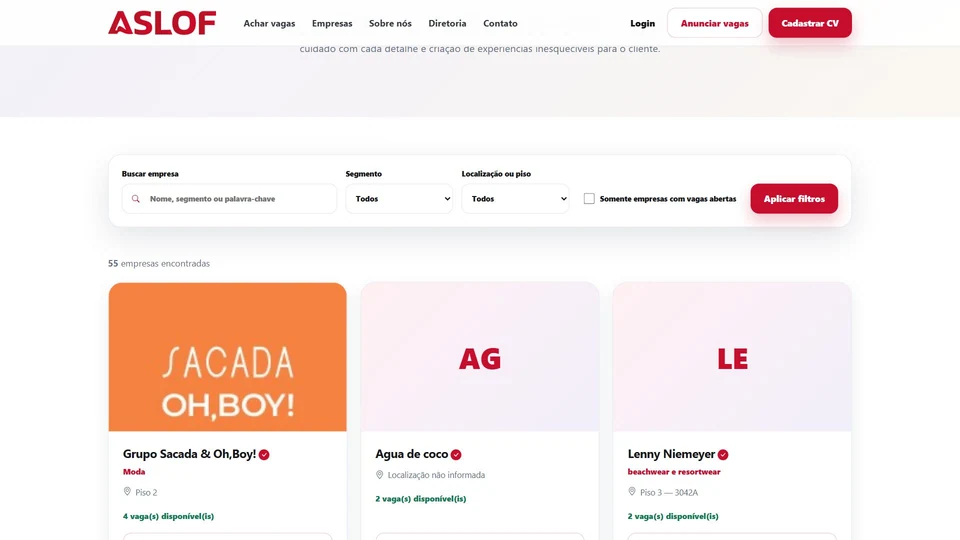Open the Agua de coco AG thumbnail

tap(480, 357)
